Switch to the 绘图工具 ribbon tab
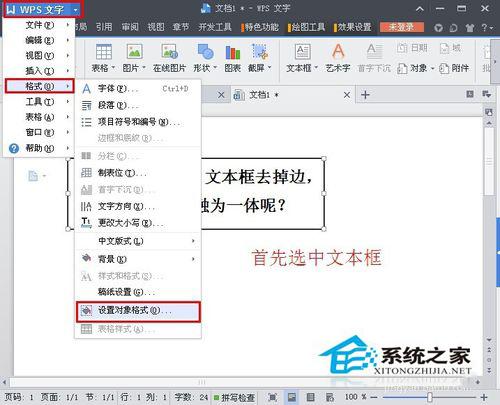The image size is (500, 405). point(307,27)
